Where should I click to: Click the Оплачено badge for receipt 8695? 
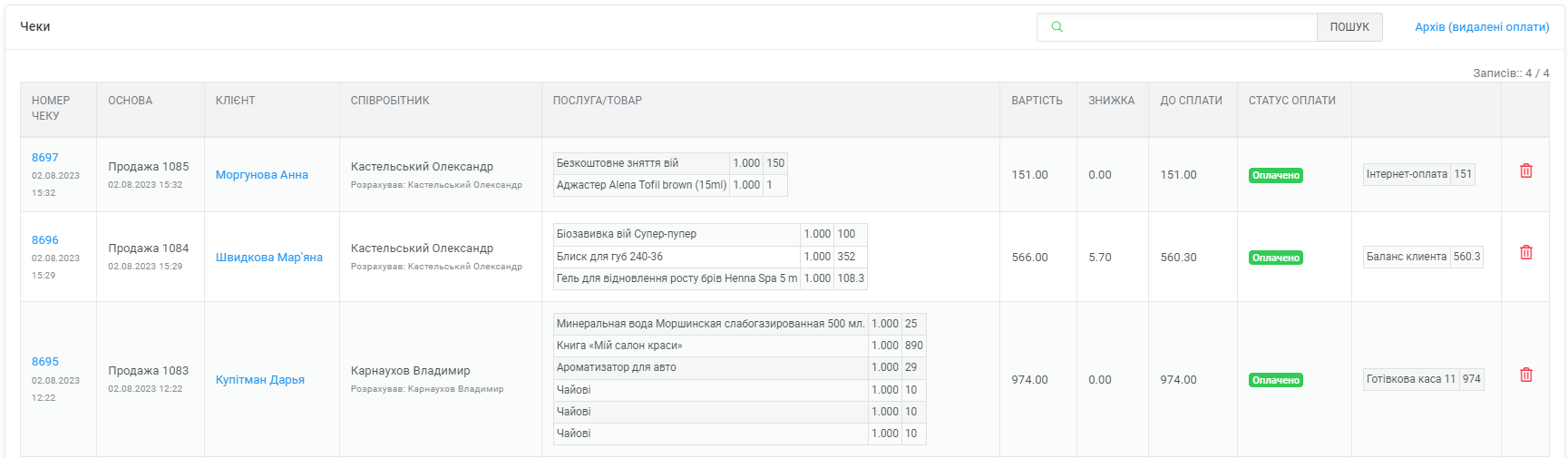pyautogui.click(x=1275, y=381)
